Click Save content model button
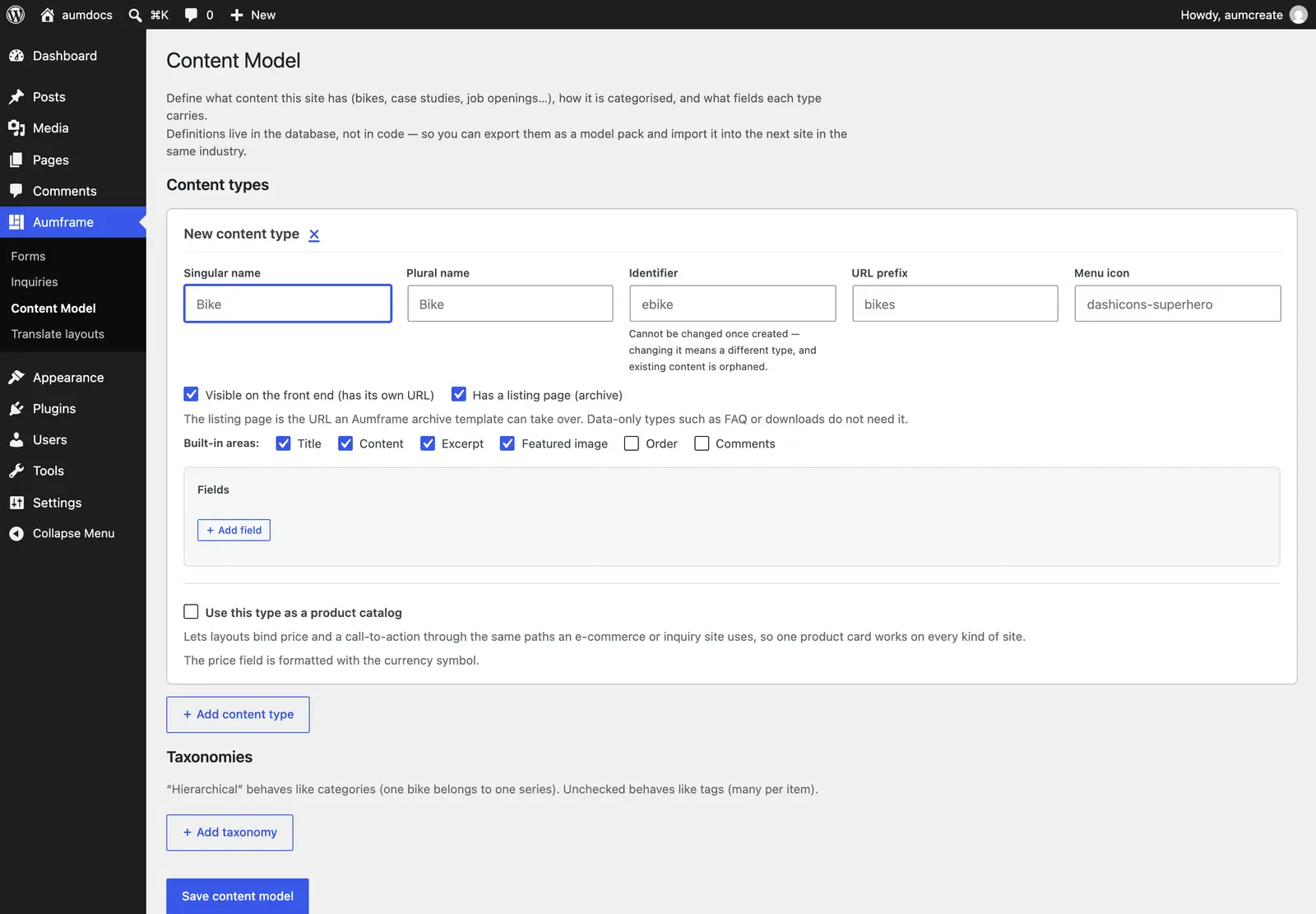This screenshot has width=1316, height=914. coord(238,896)
